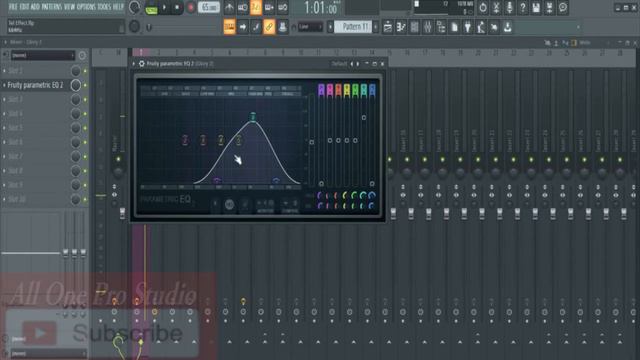
Task: Open the help question mark icon
Action: 523,7
